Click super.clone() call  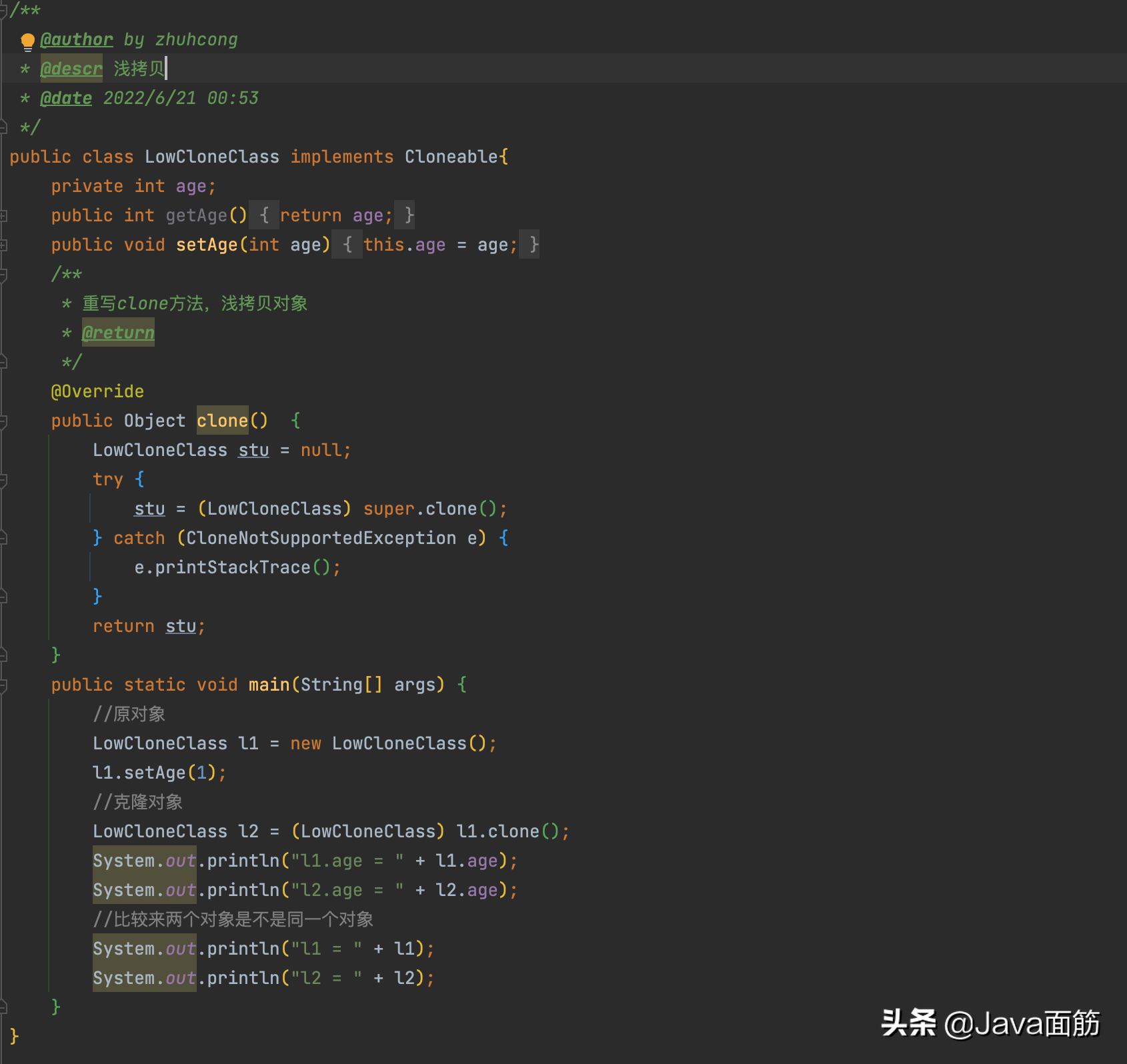[430, 509]
